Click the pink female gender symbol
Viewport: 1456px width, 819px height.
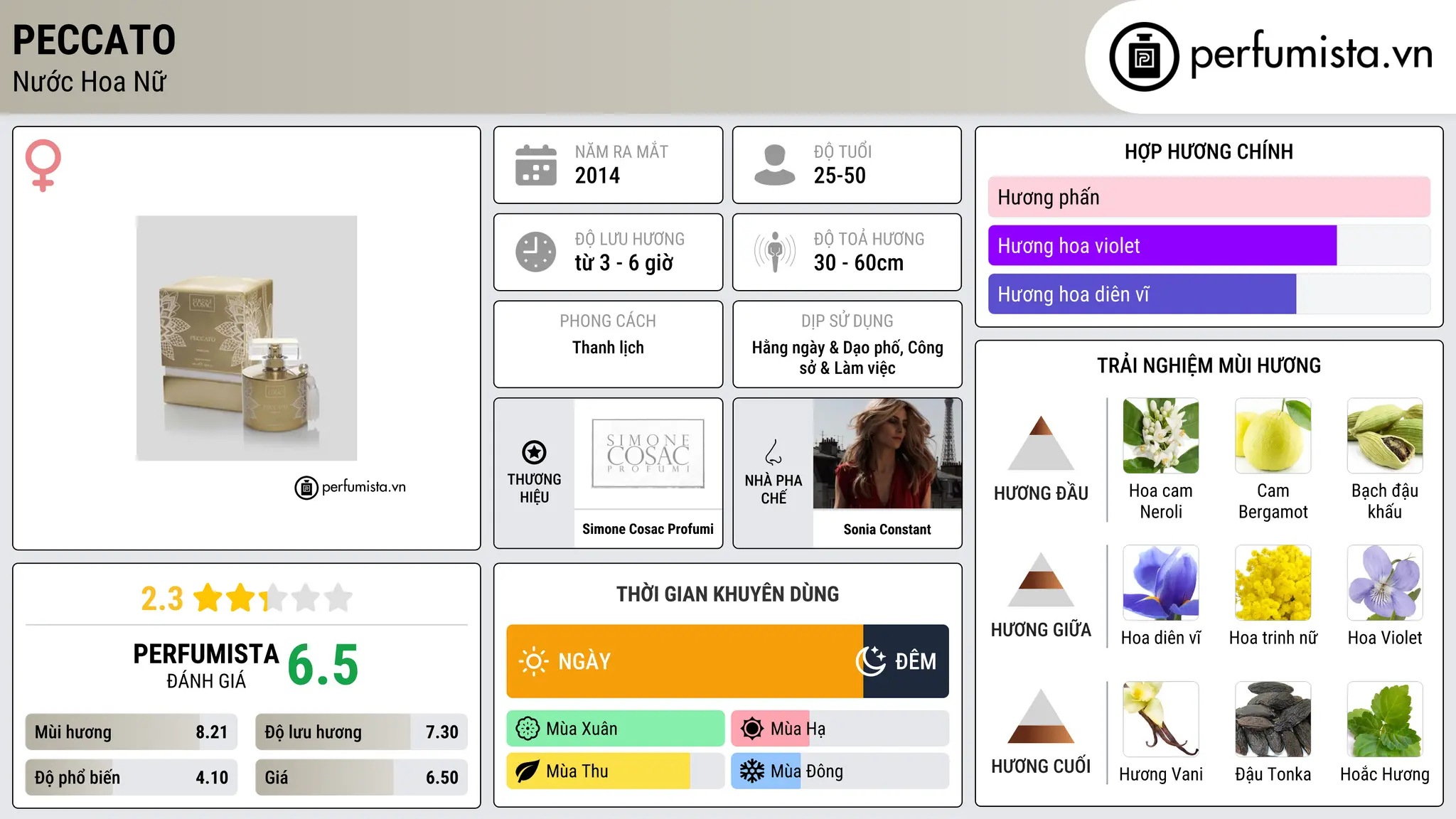tap(43, 165)
